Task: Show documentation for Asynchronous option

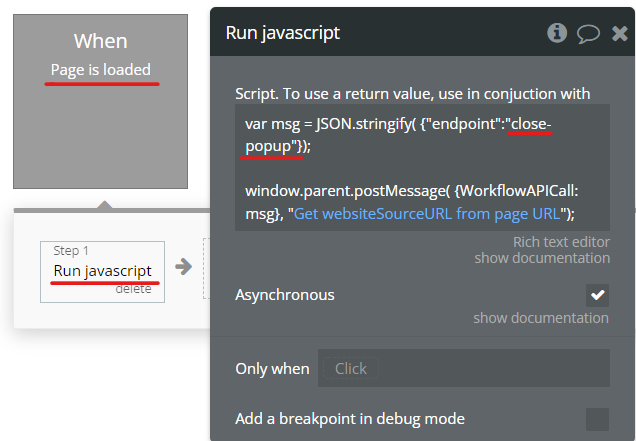Action: pyautogui.click(x=540, y=318)
